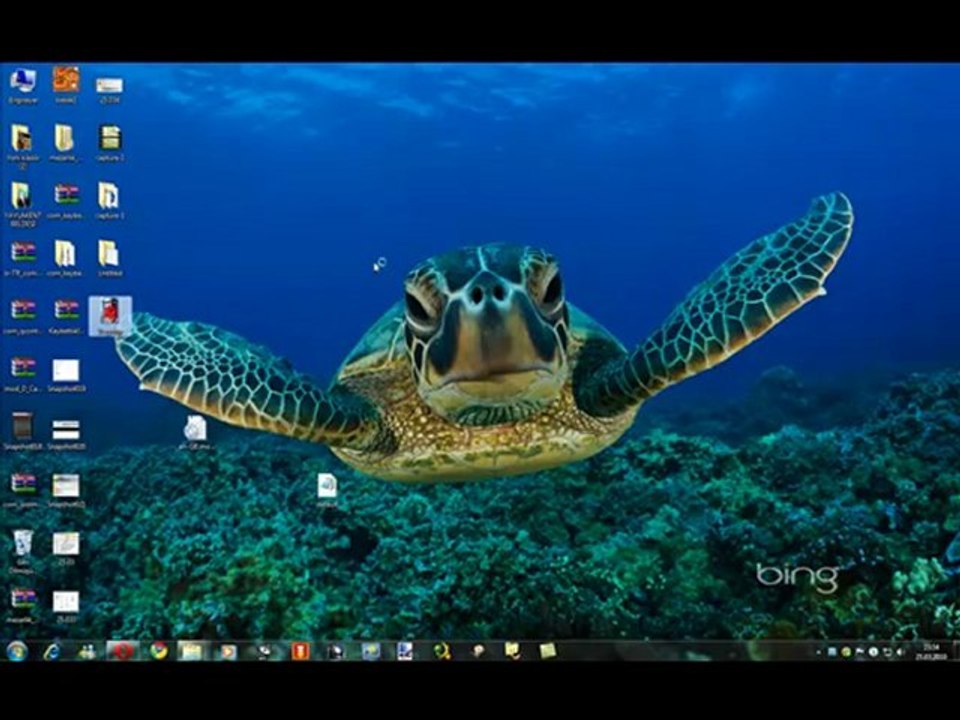
Task: Select the capture 2 desktop icon
Action: point(110,143)
